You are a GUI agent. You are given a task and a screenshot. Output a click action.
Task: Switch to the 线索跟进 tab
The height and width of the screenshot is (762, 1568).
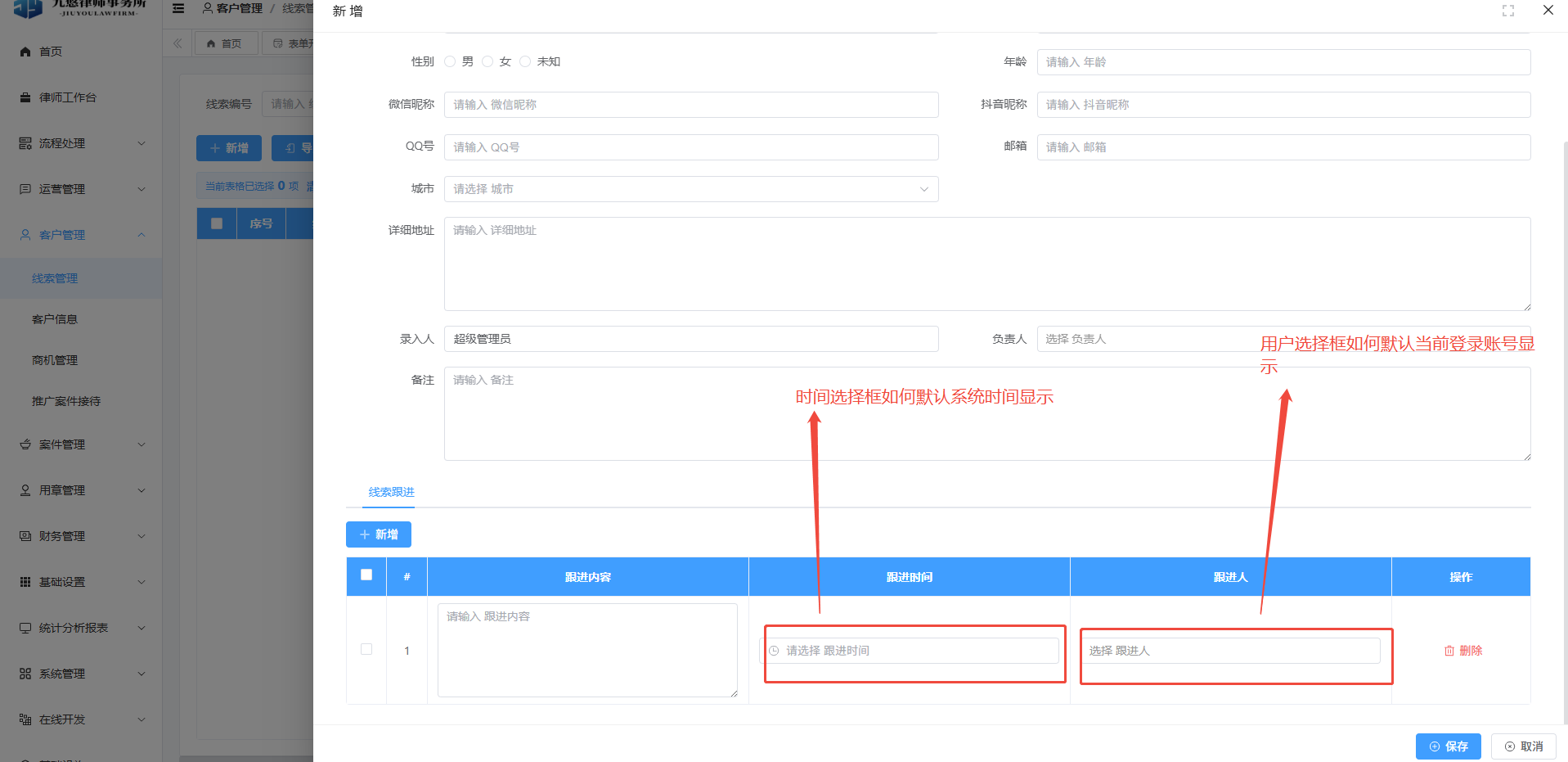pos(391,492)
